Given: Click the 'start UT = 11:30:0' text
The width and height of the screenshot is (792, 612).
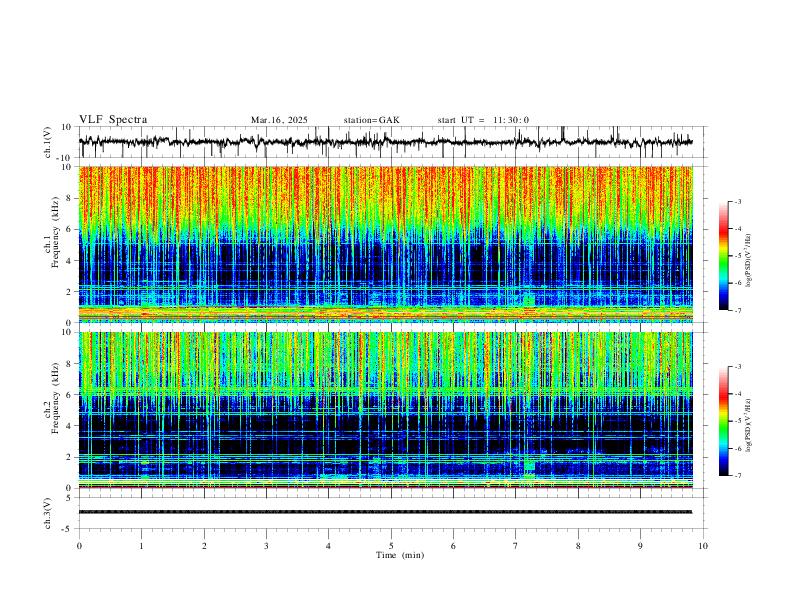Looking at the screenshot, I should 483,120.
